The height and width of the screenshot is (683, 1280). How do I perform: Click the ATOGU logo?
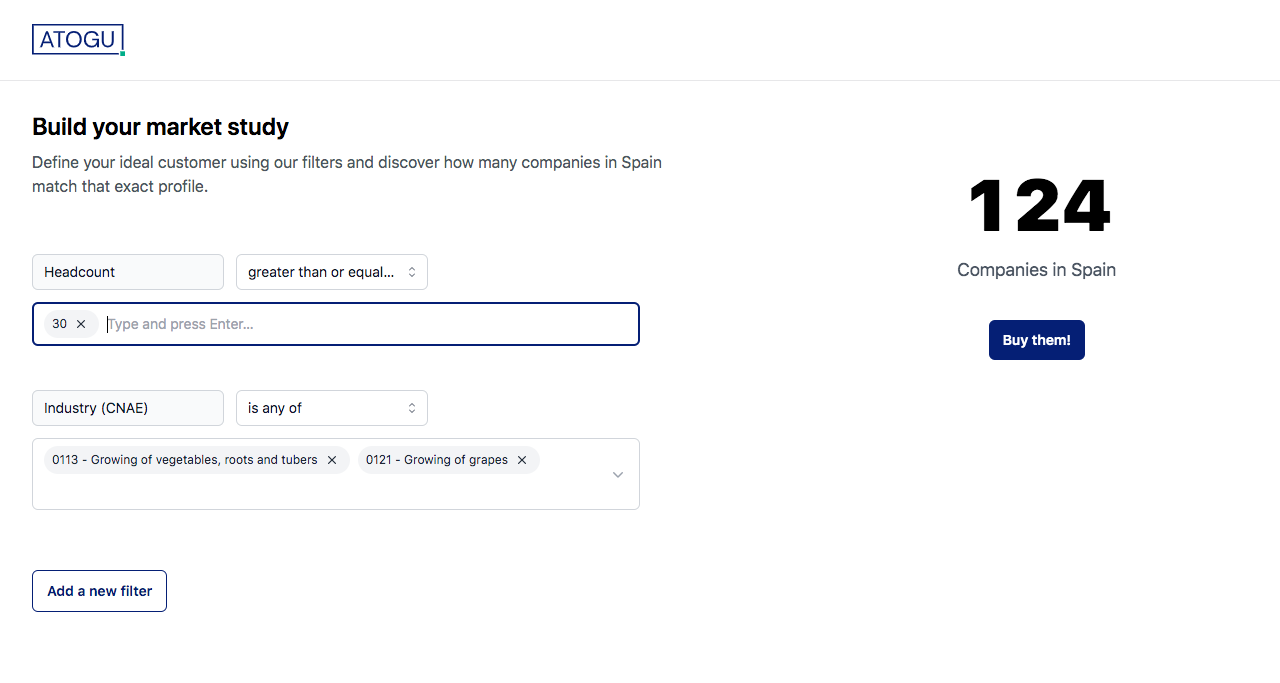78,40
